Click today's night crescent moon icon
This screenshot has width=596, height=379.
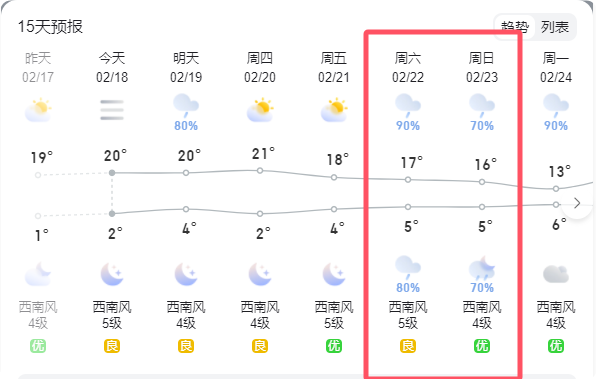coord(112,274)
